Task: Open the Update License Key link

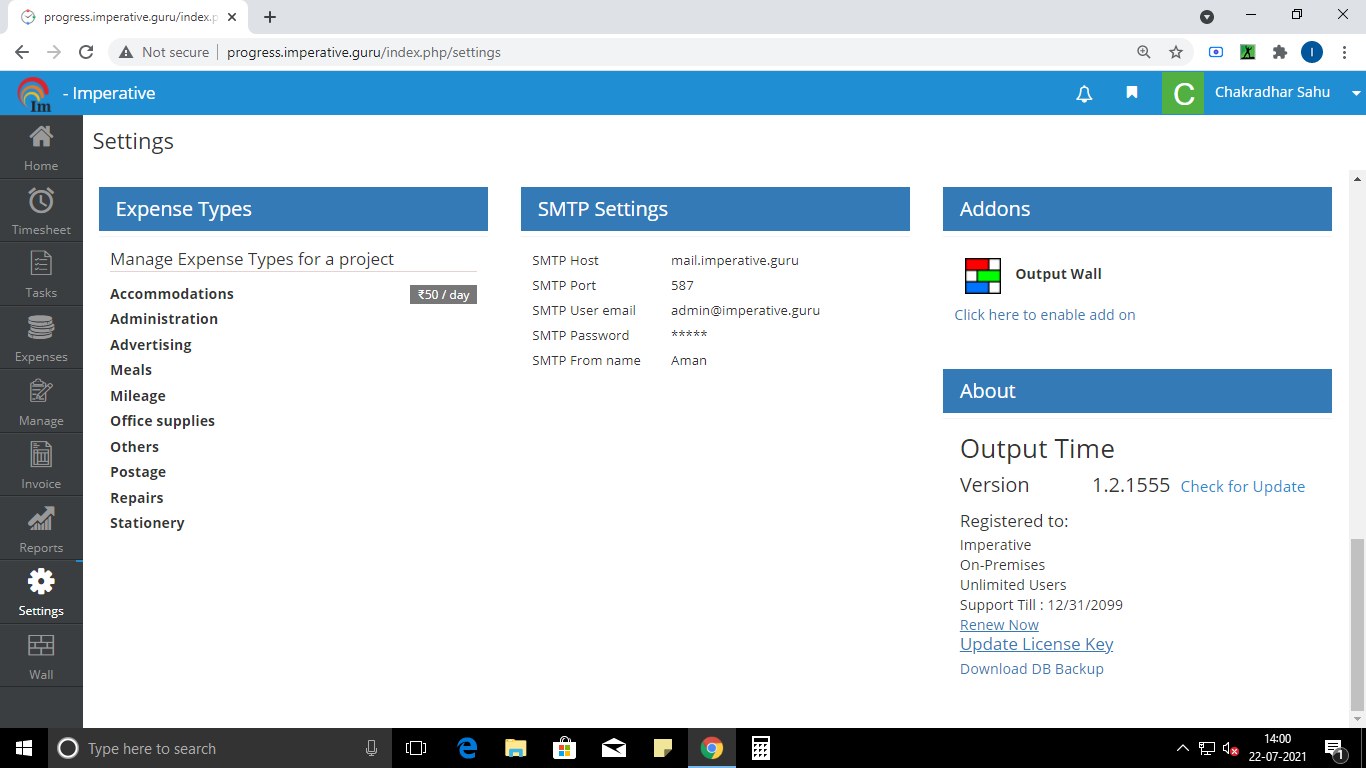Action: pyautogui.click(x=1036, y=645)
